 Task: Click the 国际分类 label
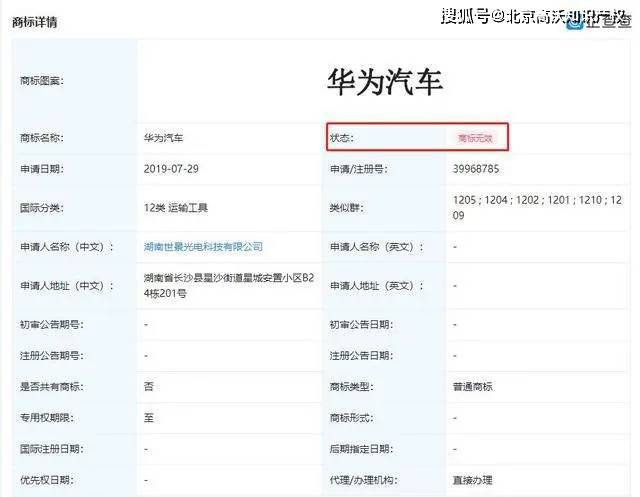click(x=42, y=208)
